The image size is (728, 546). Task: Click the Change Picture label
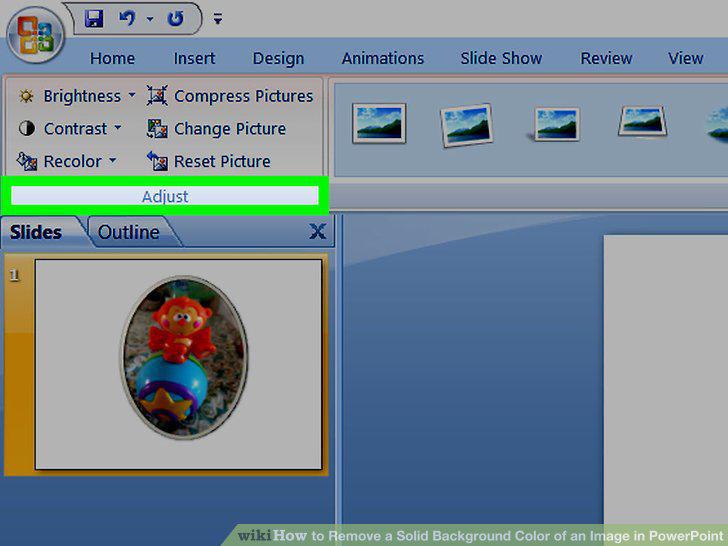(230, 129)
